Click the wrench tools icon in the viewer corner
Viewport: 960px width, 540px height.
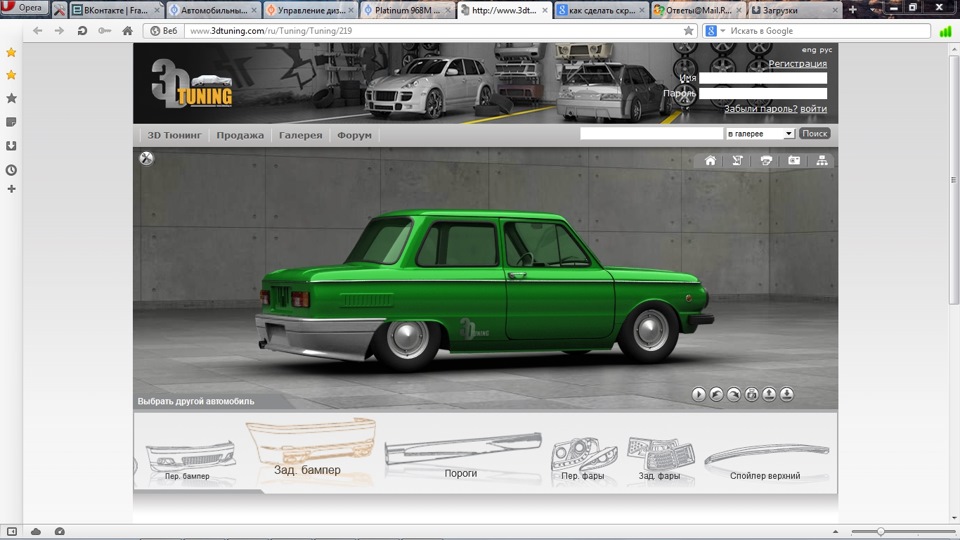pyautogui.click(x=146, y=158)
